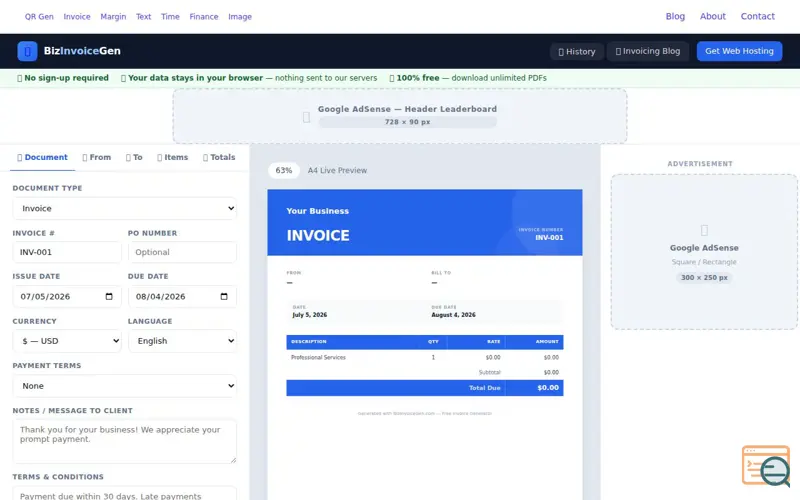Go to the Contact page
This screenshot has height=500, width=800.
[758, 16]
